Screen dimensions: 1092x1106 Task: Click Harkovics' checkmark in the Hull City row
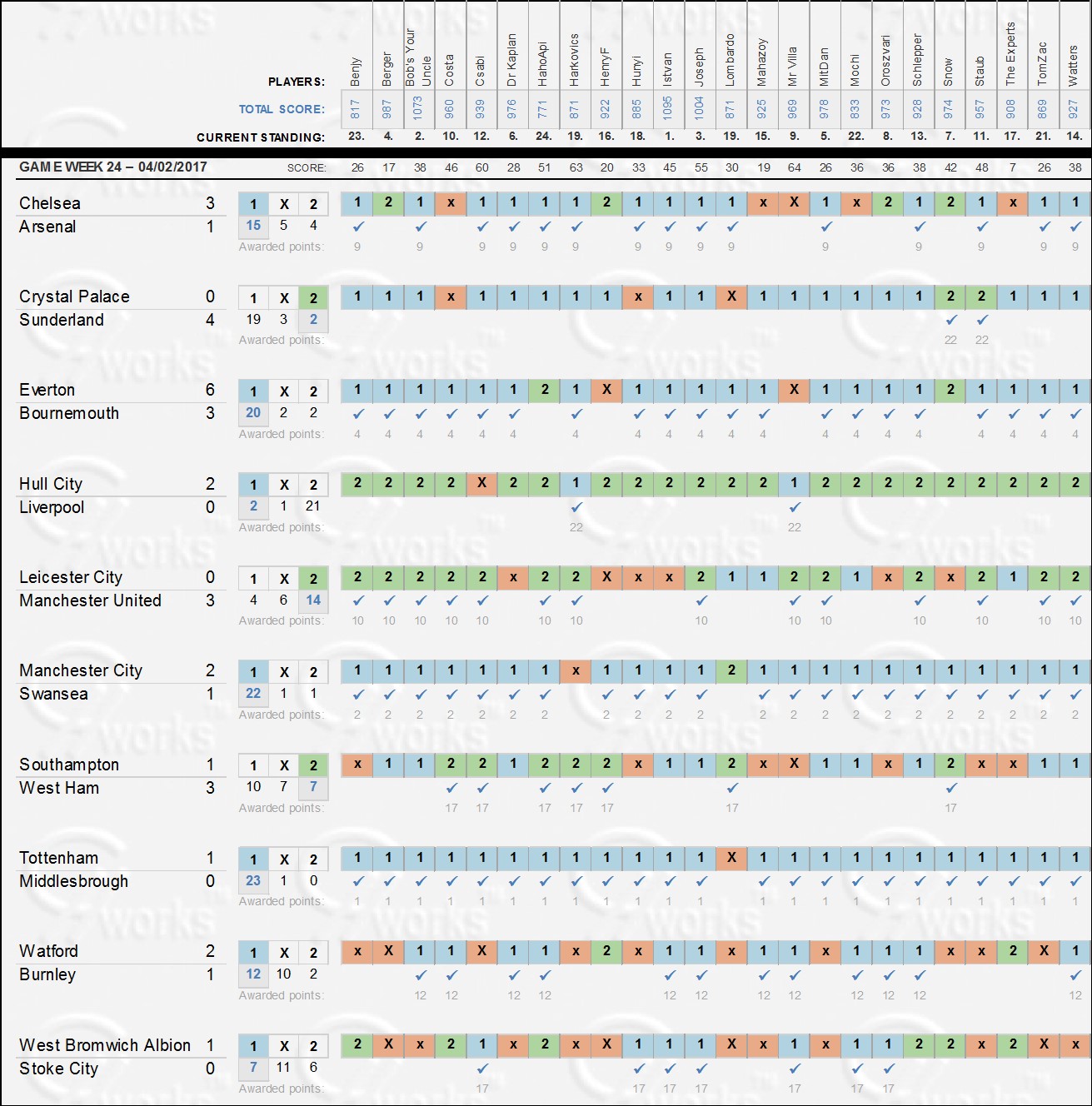576,506
